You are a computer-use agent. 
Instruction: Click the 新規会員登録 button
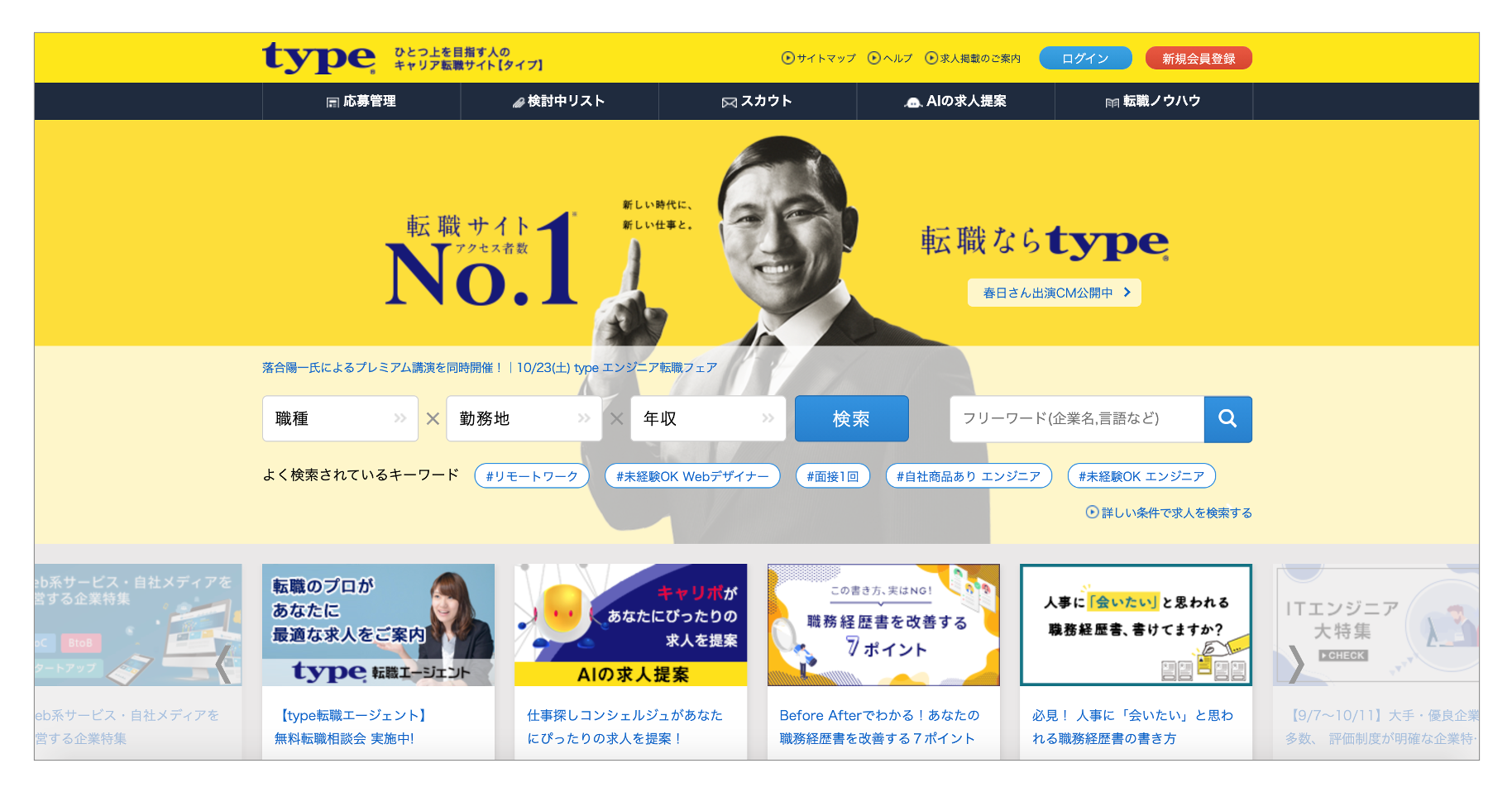click(x=1199, y=58)
